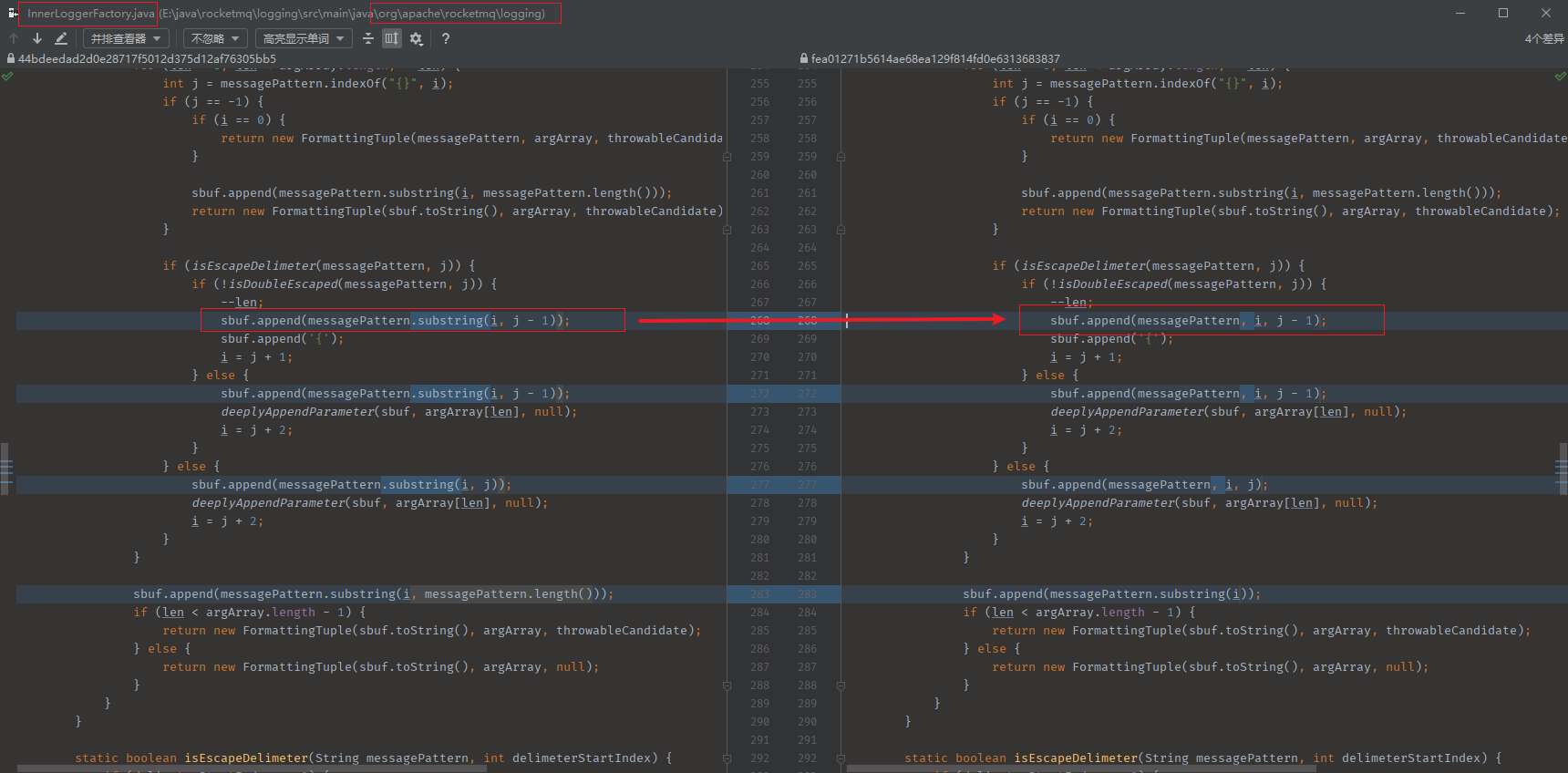Click green checkmark in right pane corner
Viewport: 1568px width, 773px height.
click(x=1560, y=77)
